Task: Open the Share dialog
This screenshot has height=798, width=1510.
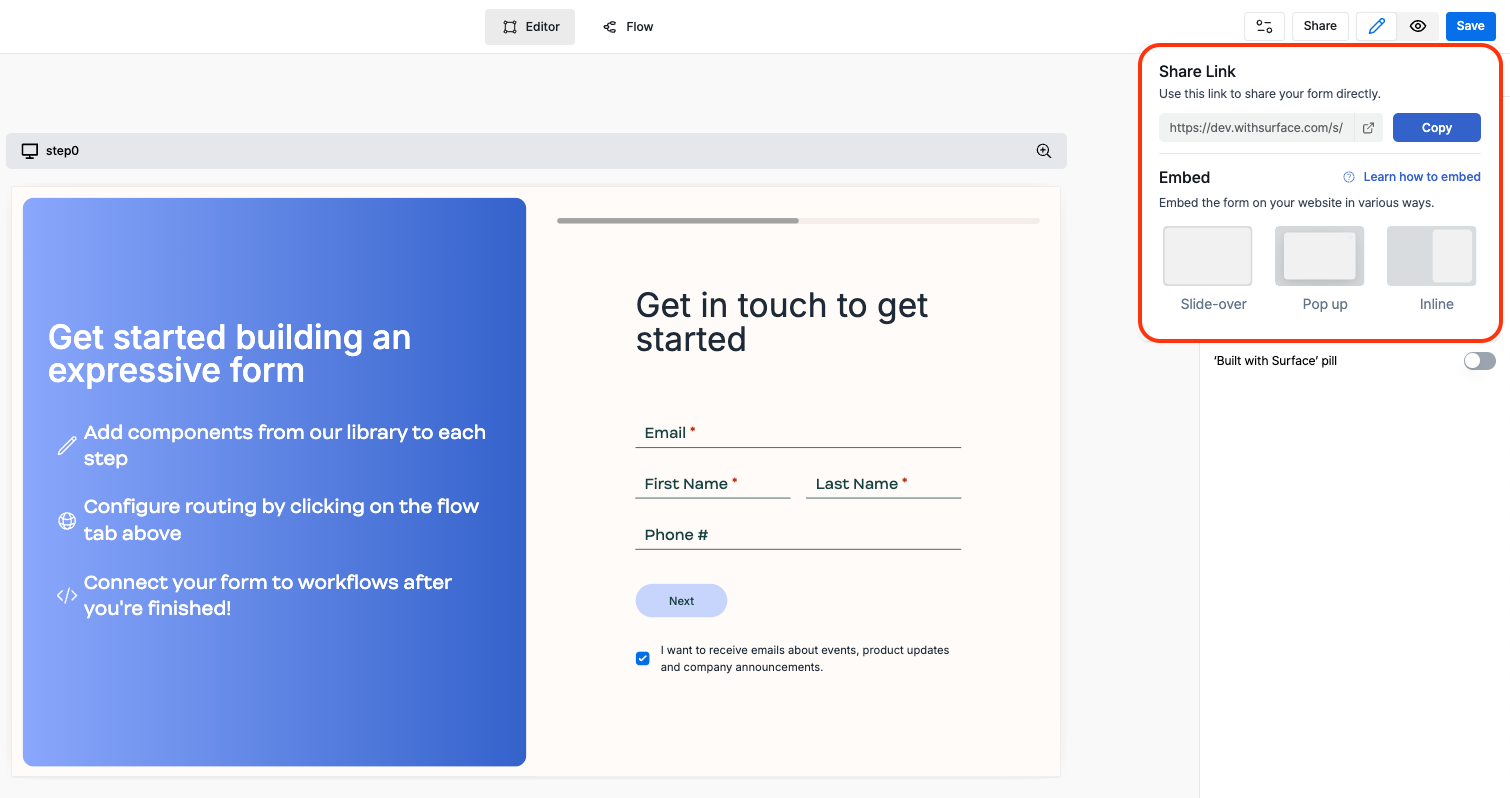Action: tap(1319, 26)
